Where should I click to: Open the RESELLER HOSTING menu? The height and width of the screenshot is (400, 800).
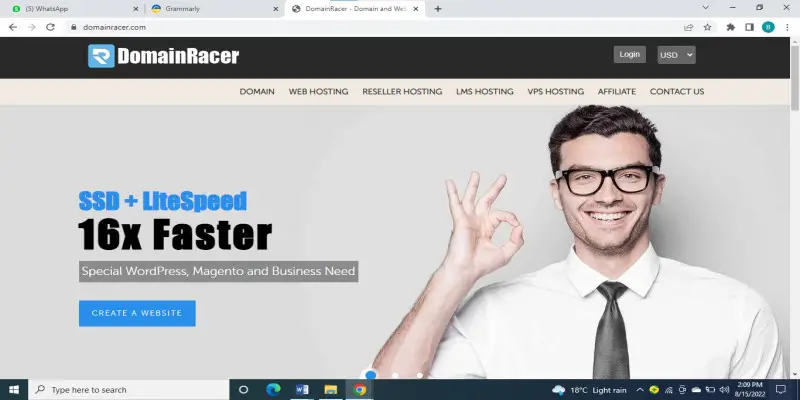(402, 92)
